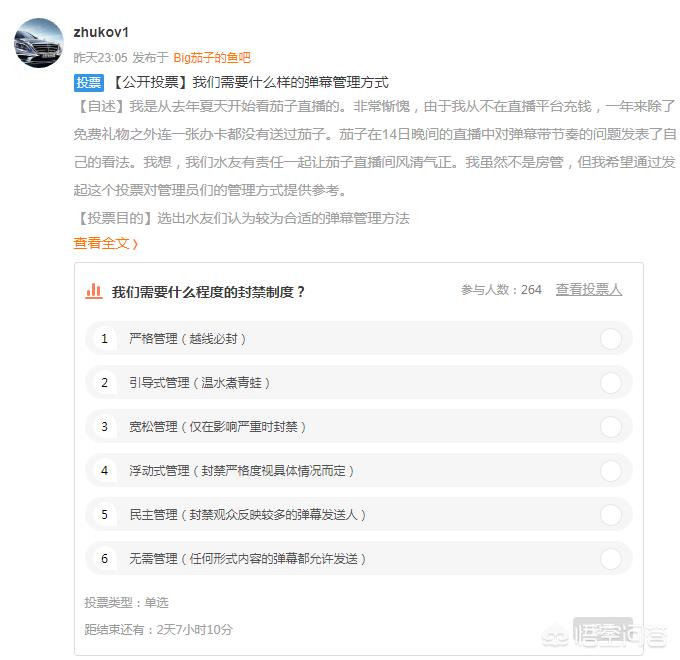
Task: Select radio for 严格管理 option
Action: (x=610, y=339)
